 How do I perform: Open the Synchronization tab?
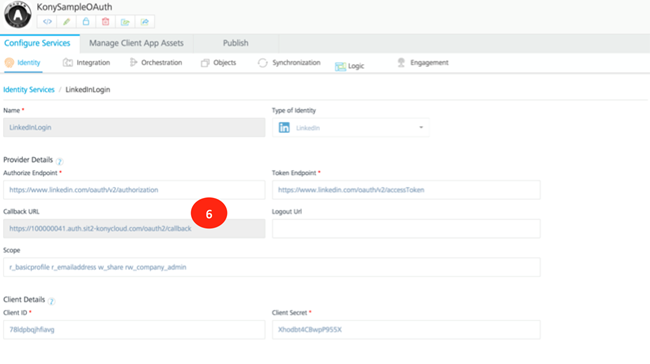289,63
